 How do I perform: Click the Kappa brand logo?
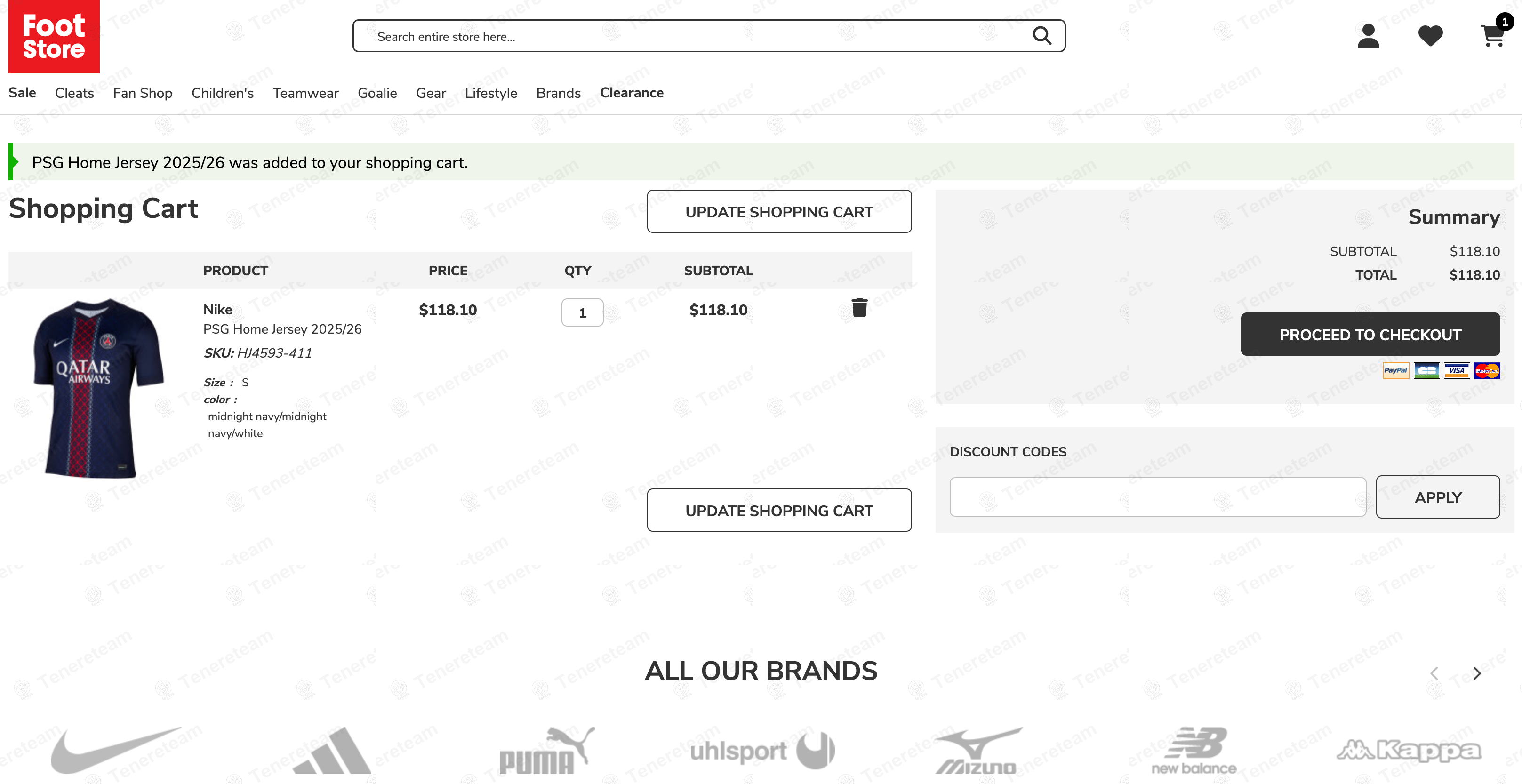tap(1409, 750)
